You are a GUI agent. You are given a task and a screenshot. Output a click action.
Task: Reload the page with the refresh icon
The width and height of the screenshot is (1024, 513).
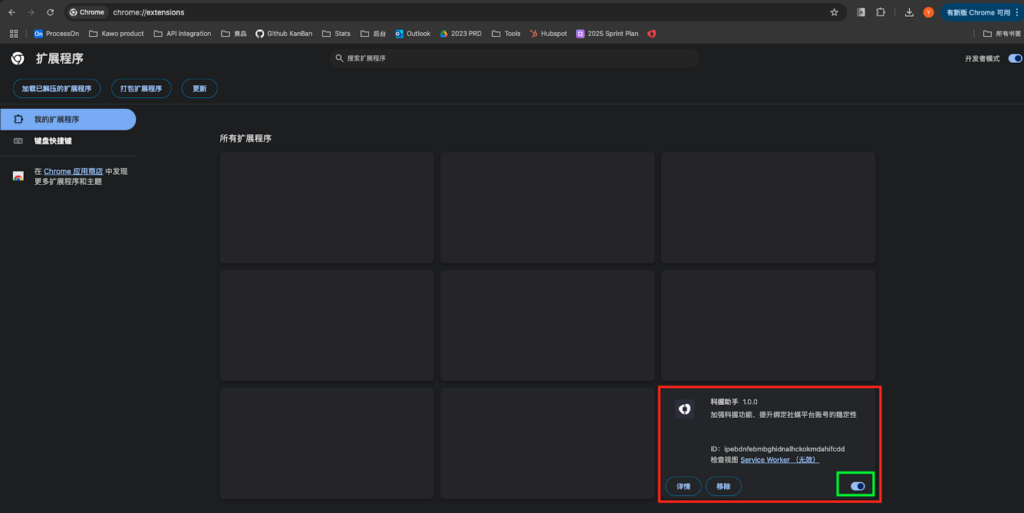50,12
